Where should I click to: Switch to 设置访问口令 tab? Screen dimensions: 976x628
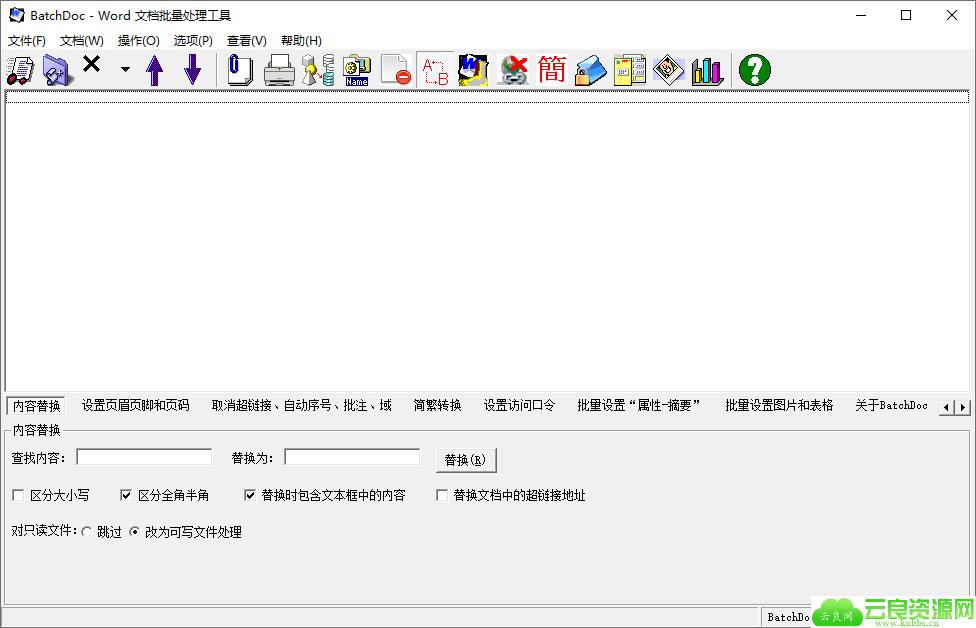coord(519,405)
